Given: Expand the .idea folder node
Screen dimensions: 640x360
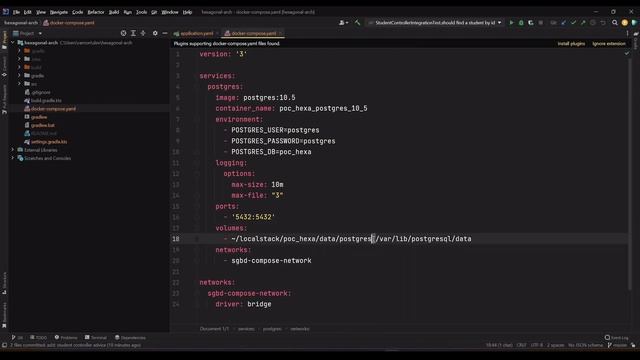Looking at the screenshot, I should 19,59.
